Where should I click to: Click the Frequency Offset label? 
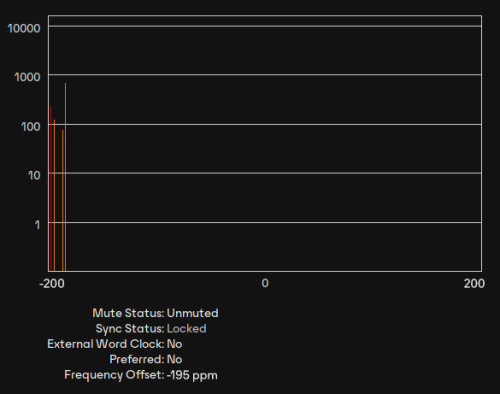pos(114,375)
